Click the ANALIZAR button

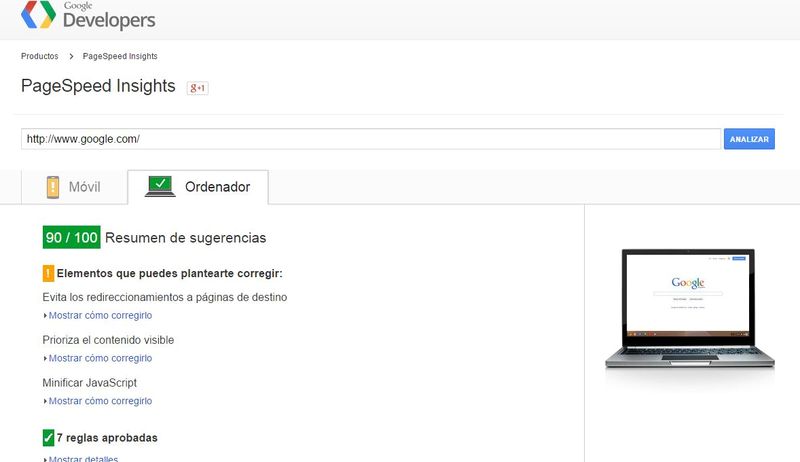click(749, 139)
